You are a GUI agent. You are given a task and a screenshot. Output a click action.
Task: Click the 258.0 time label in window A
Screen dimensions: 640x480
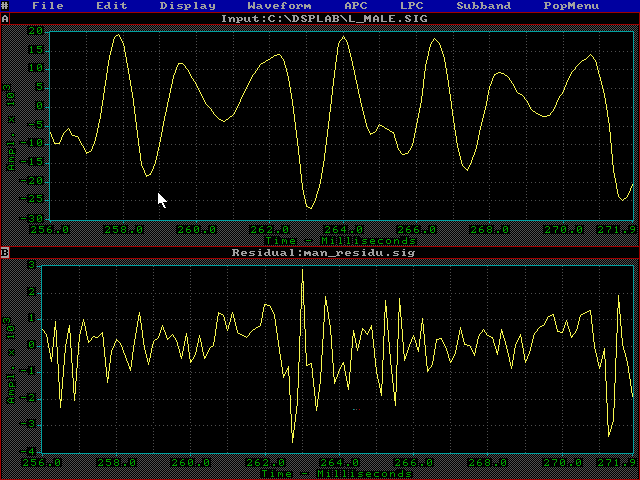coord(124,230)
